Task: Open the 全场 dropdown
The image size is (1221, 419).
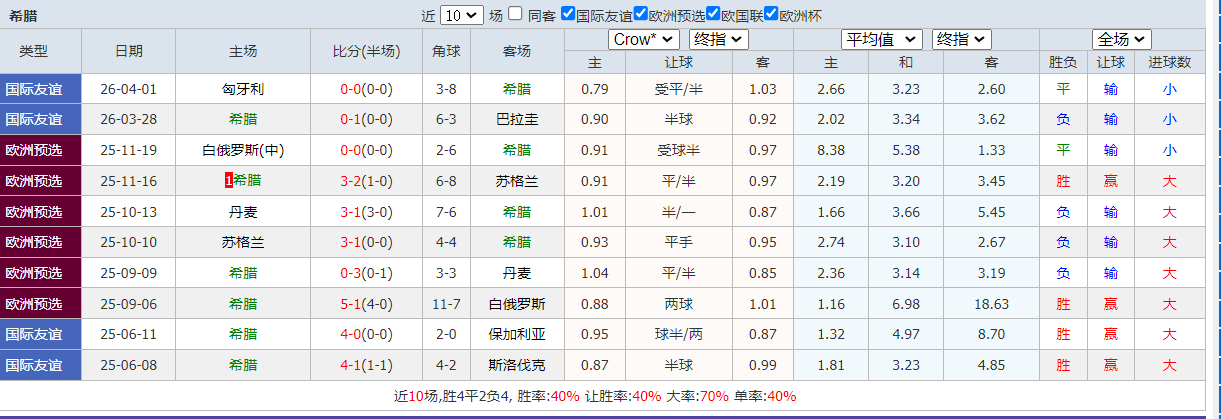Action: (1122, 39)
